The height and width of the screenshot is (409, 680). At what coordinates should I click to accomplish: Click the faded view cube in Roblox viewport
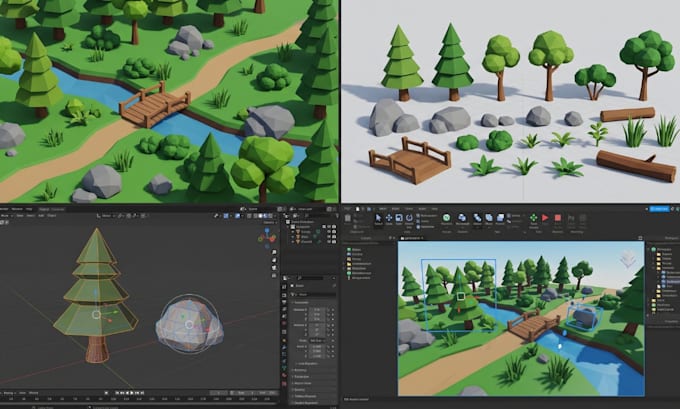(628, 259)
